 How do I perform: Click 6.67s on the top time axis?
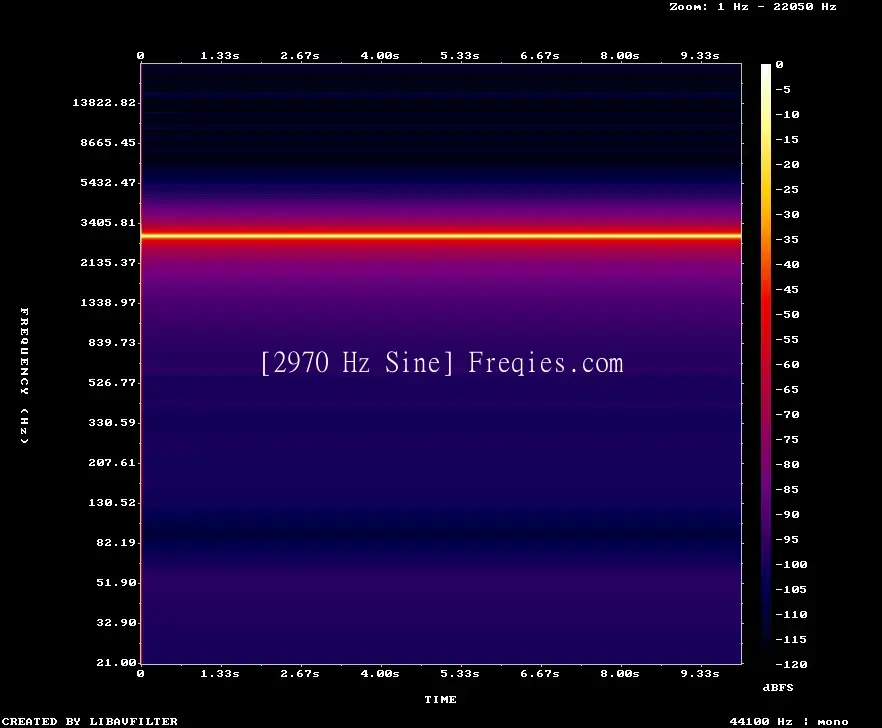pyautogui.click(x=539, y=56)
